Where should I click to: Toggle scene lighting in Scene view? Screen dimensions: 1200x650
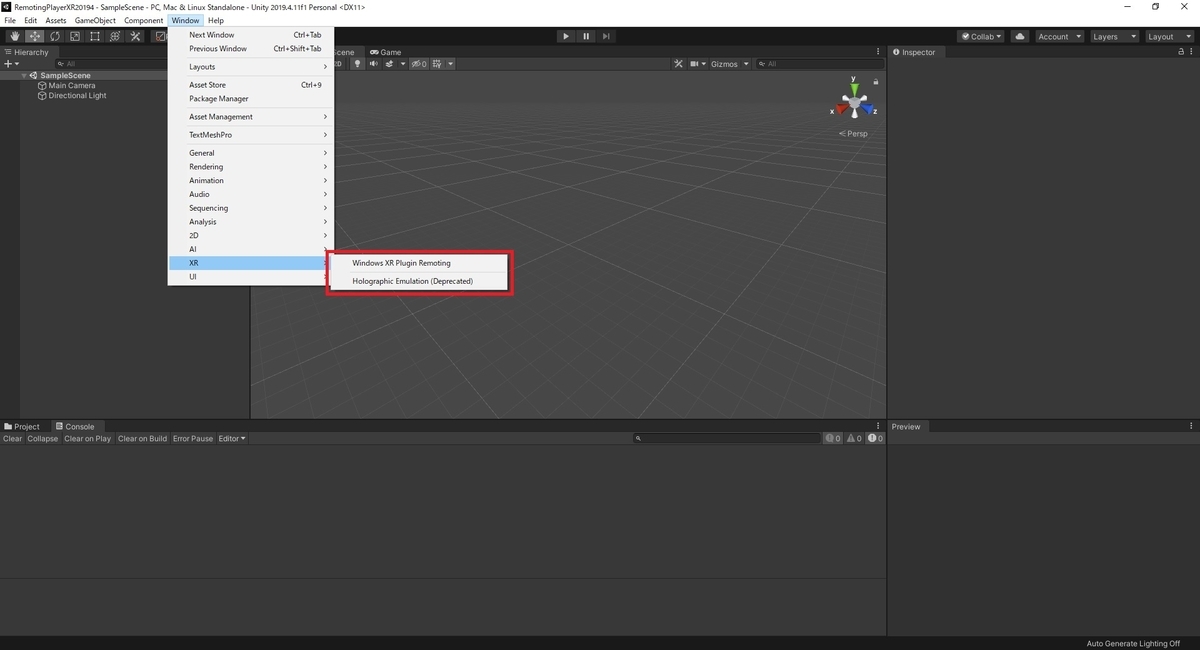[357, 64]
